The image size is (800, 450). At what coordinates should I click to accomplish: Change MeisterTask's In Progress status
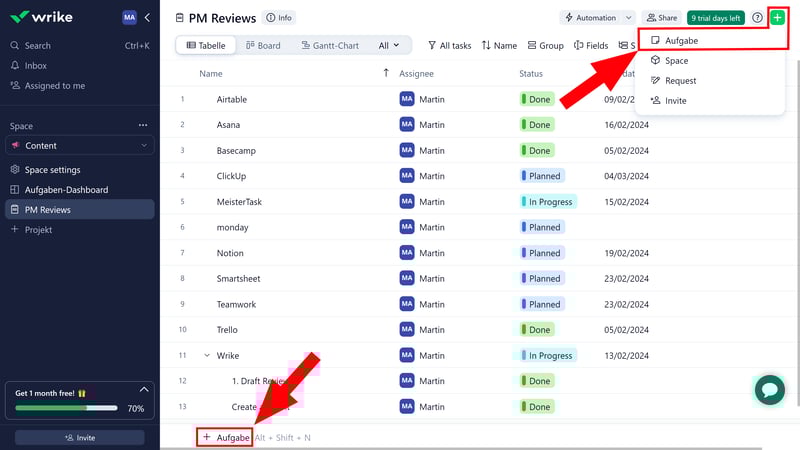pyautogui.click(x=548, y=202)
